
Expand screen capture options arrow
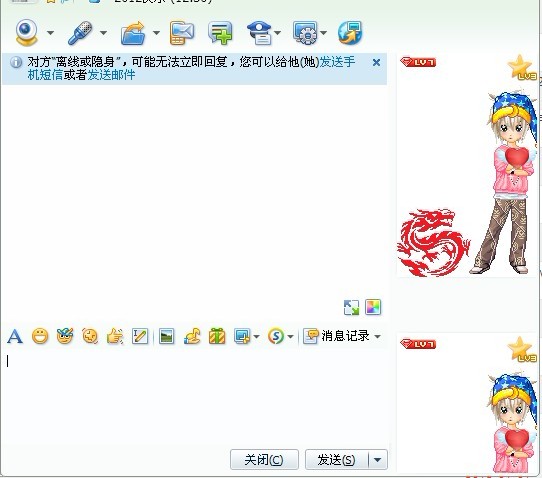pyautogui.click(x=256, y=336)
